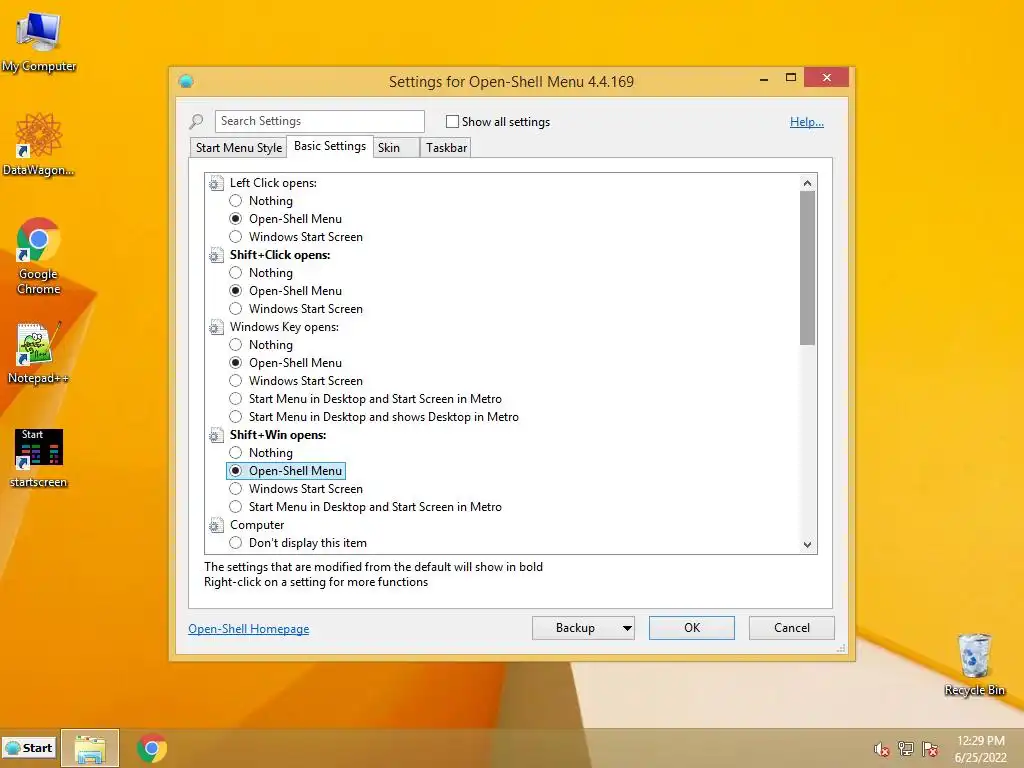
Task: Click the search magnifier icon
Action: pos(196,121)
